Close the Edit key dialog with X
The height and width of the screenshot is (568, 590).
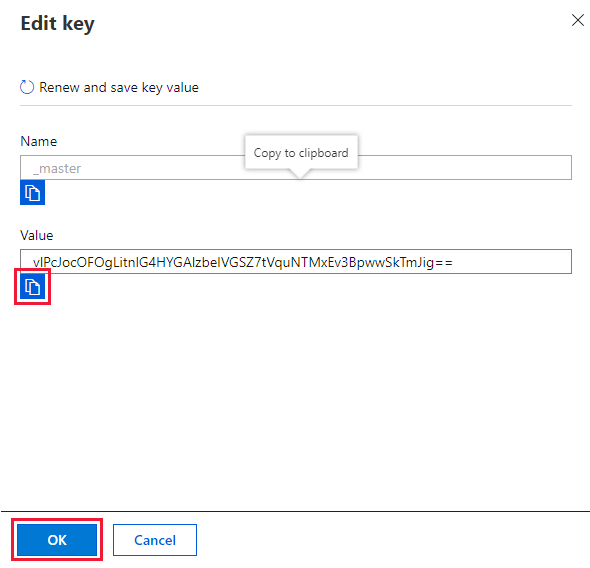tap(578, 20)
